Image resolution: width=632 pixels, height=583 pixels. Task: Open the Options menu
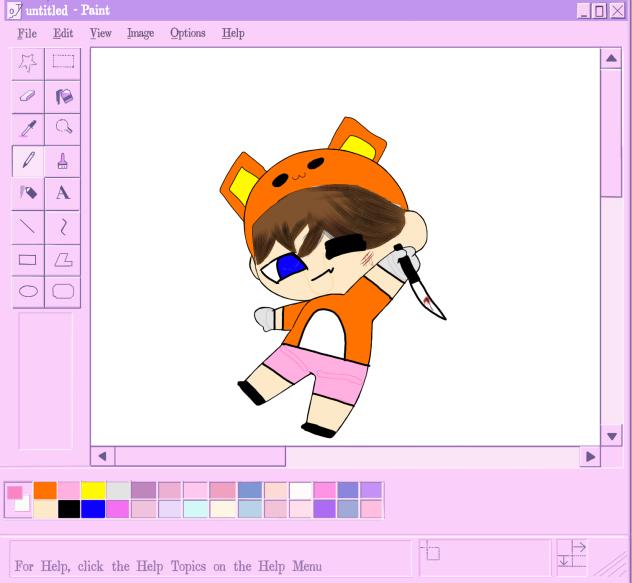pyautogui.click(x=188, y=33)
